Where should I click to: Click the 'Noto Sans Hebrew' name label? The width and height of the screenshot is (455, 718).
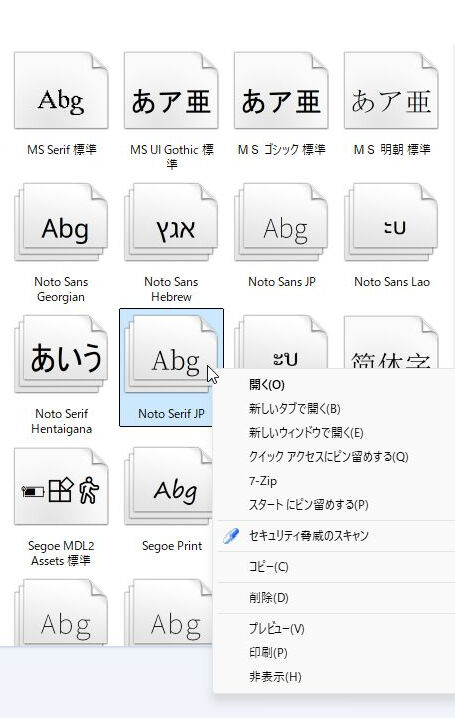[171, 289]
